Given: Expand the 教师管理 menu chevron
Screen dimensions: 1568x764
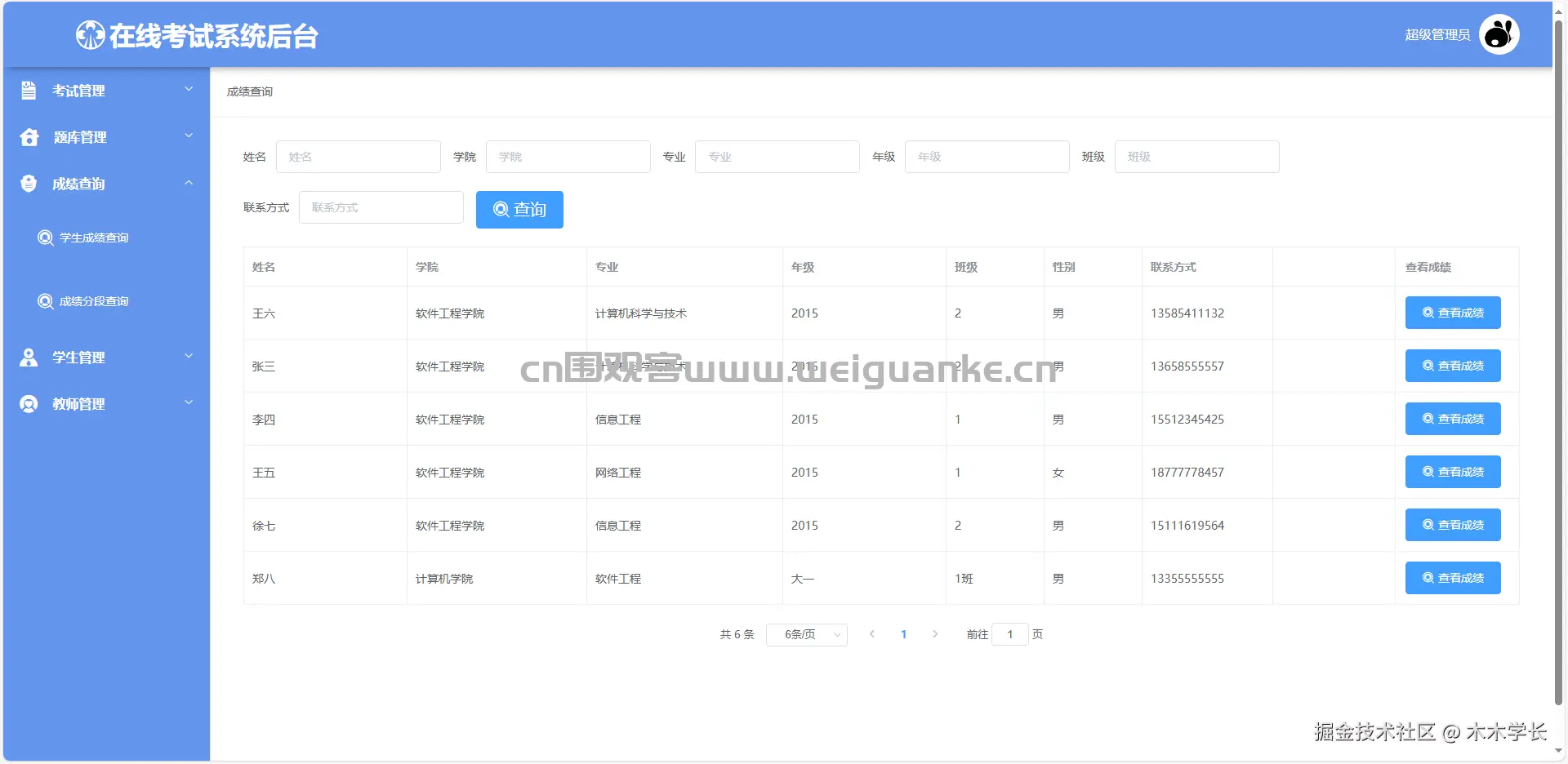Looking at the screenshot, I should pyautogui.click(x=189, y=402).
